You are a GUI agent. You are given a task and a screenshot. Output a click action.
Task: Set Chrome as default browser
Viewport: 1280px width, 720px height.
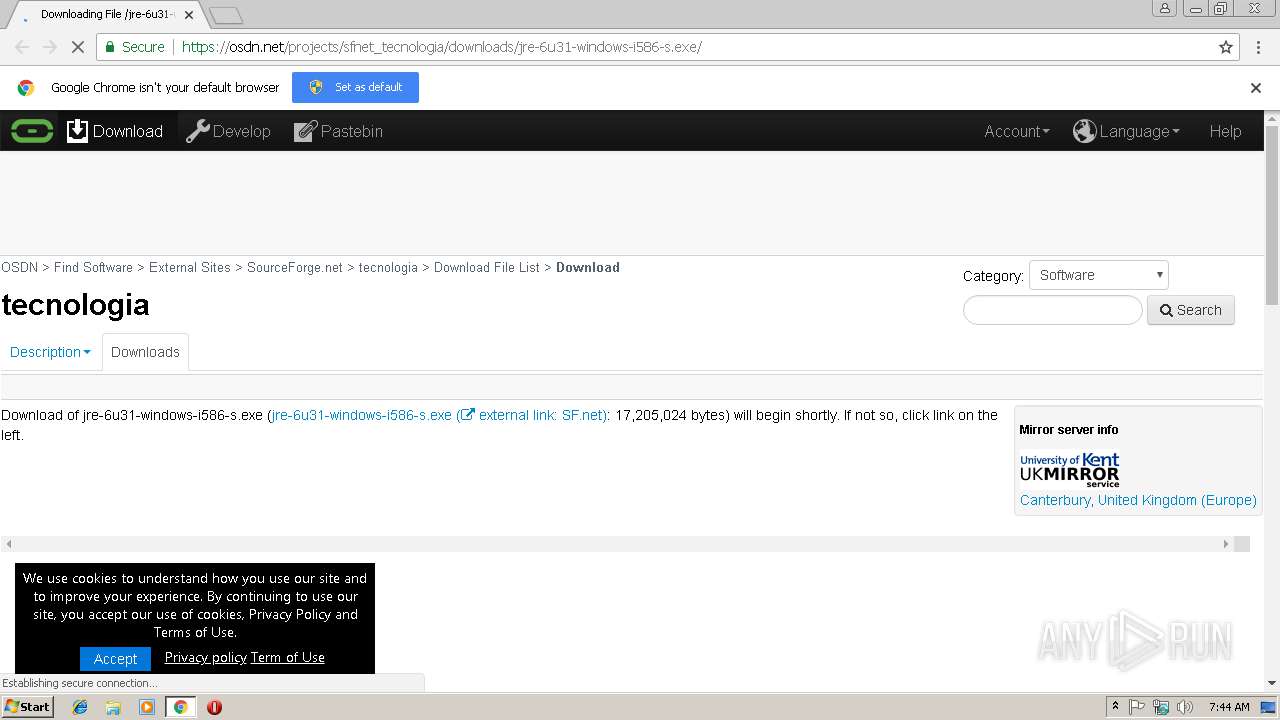pyautogui.click(x=355, y=87)
